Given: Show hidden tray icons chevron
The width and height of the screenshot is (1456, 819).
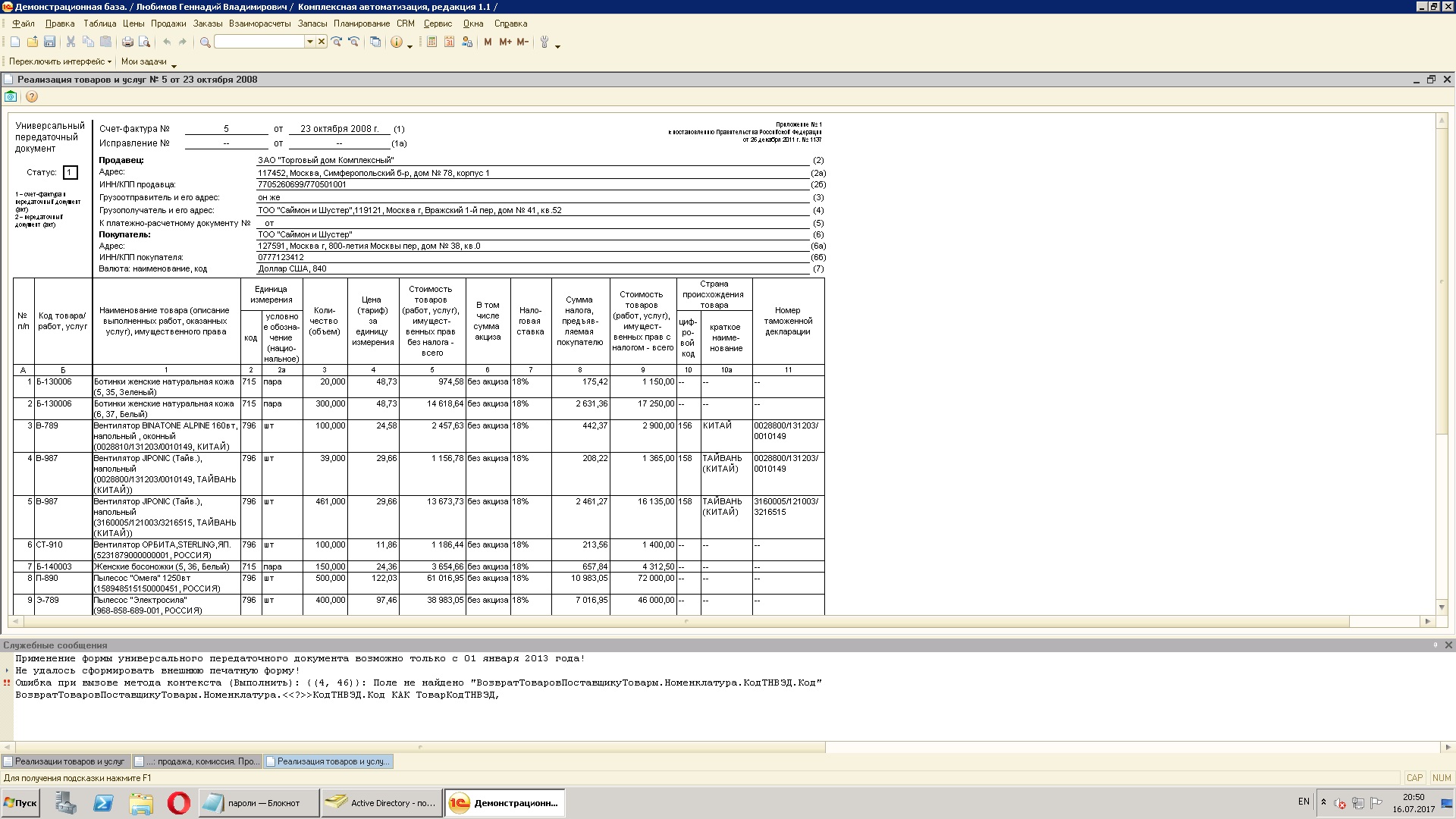Looking at the screenshot, I should [x=1323, y=802].
